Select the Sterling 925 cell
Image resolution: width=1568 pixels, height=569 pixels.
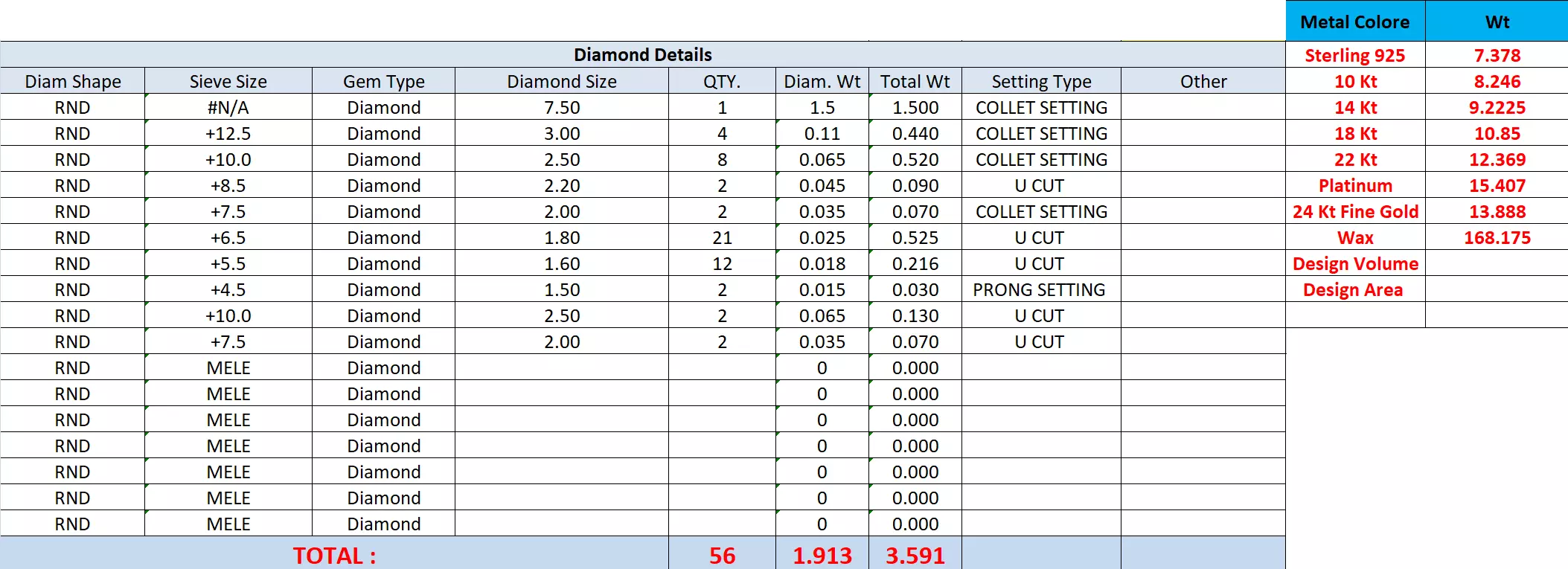1354,56
